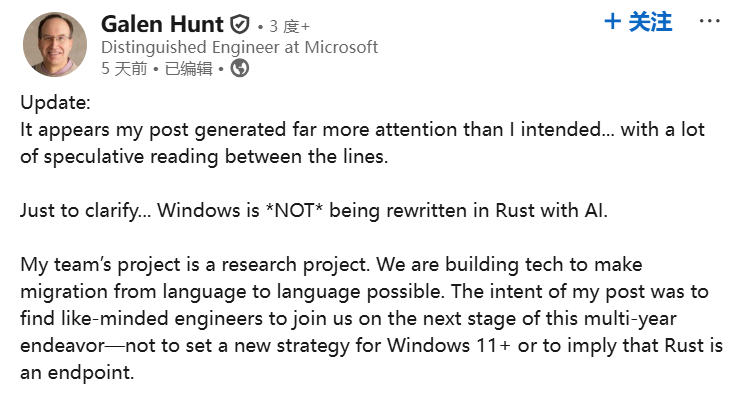
Task: Click the 5 天前 timestamp
Action: (x=124, y=69)
